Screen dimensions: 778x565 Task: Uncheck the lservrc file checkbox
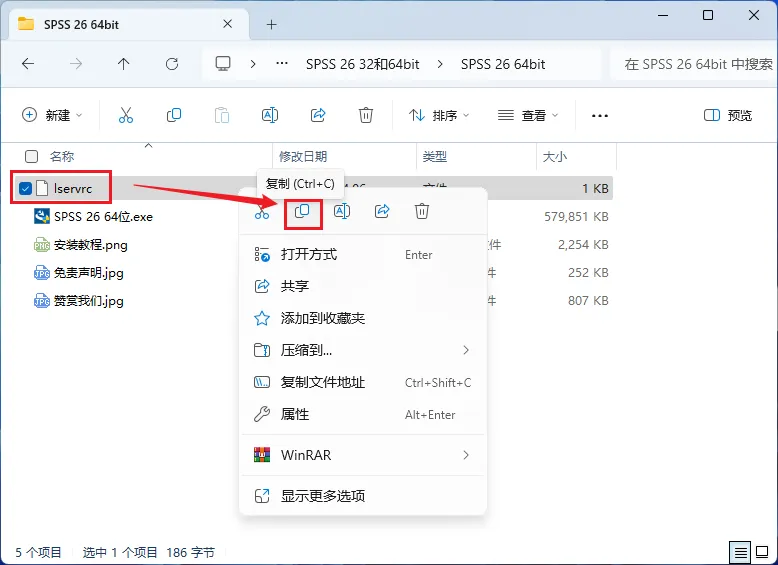pyautogui.click(x=25, y=188)
